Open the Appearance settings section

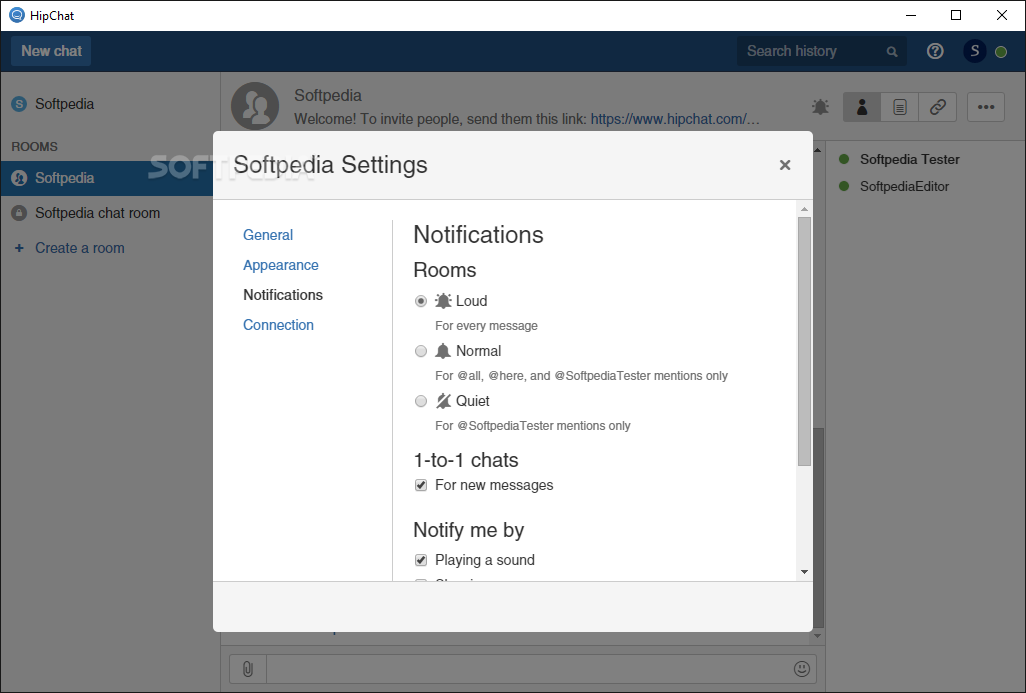[x=281, y=265]
